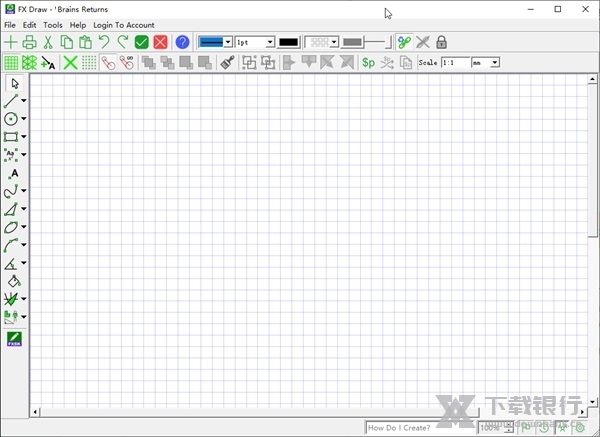Open the fill pattern dropdown
The height and width of the screenshot is (437, 600).
point(334,42)
